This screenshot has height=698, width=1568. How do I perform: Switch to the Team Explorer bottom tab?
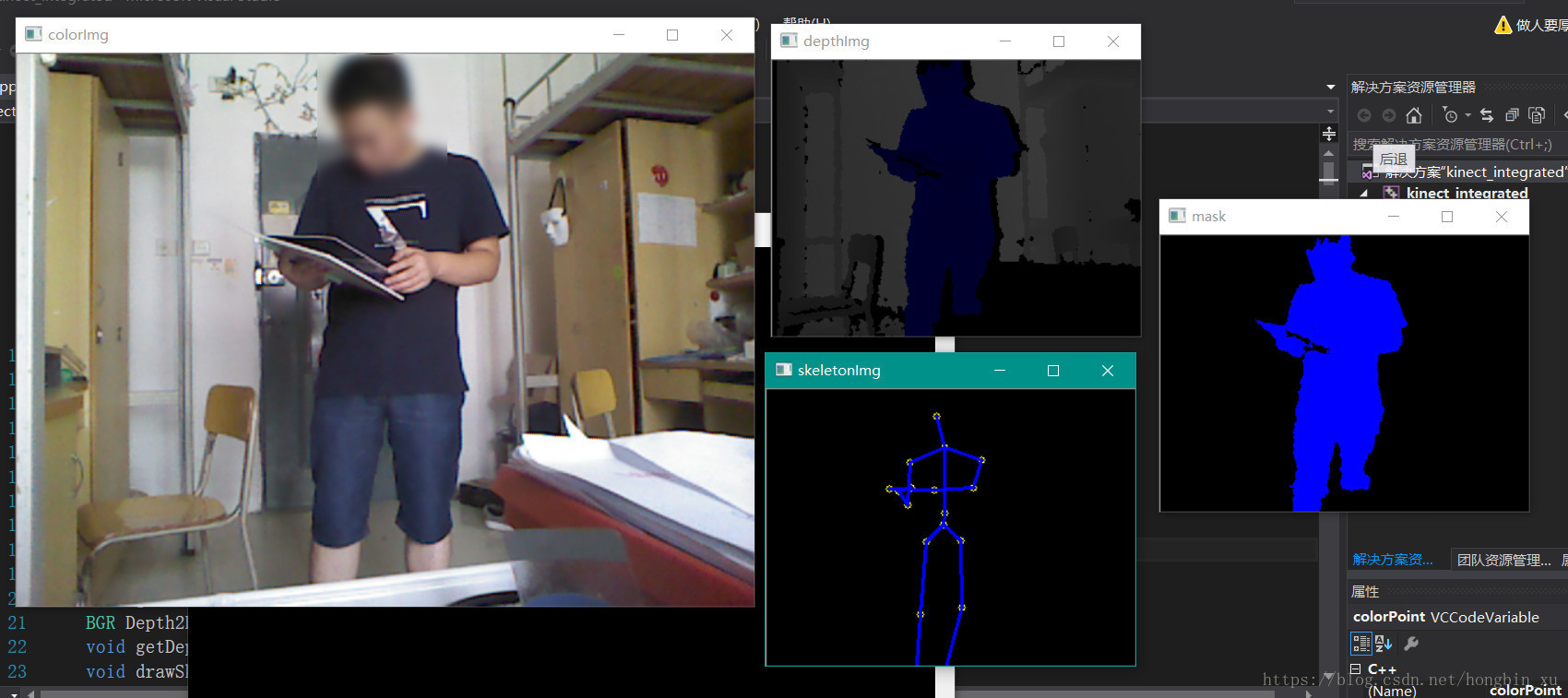(x=1503, y=560)
